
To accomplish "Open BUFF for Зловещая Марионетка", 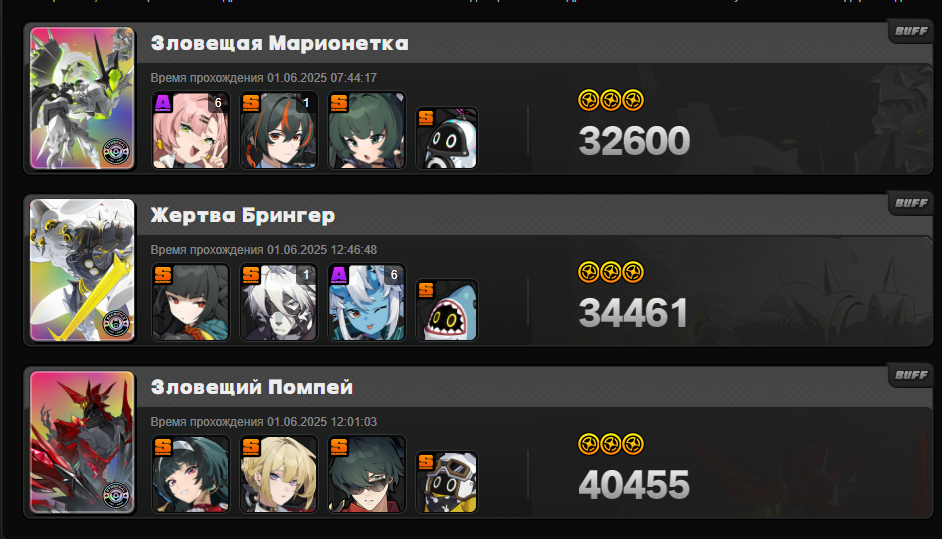I will [x=911, y=31].
